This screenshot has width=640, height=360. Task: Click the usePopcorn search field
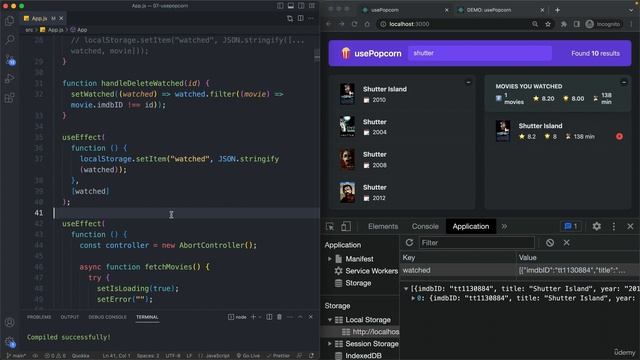[480, 53]
